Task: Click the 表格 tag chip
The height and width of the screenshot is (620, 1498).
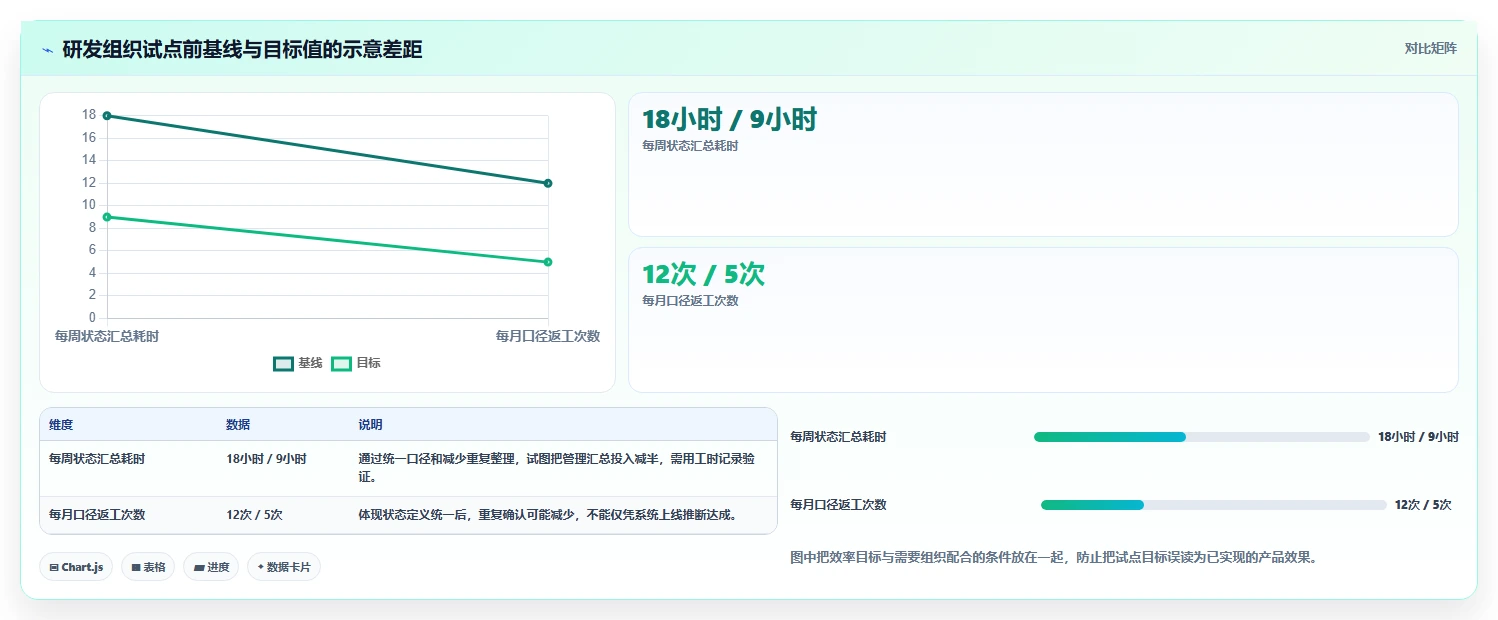Action: coord(148,567)
